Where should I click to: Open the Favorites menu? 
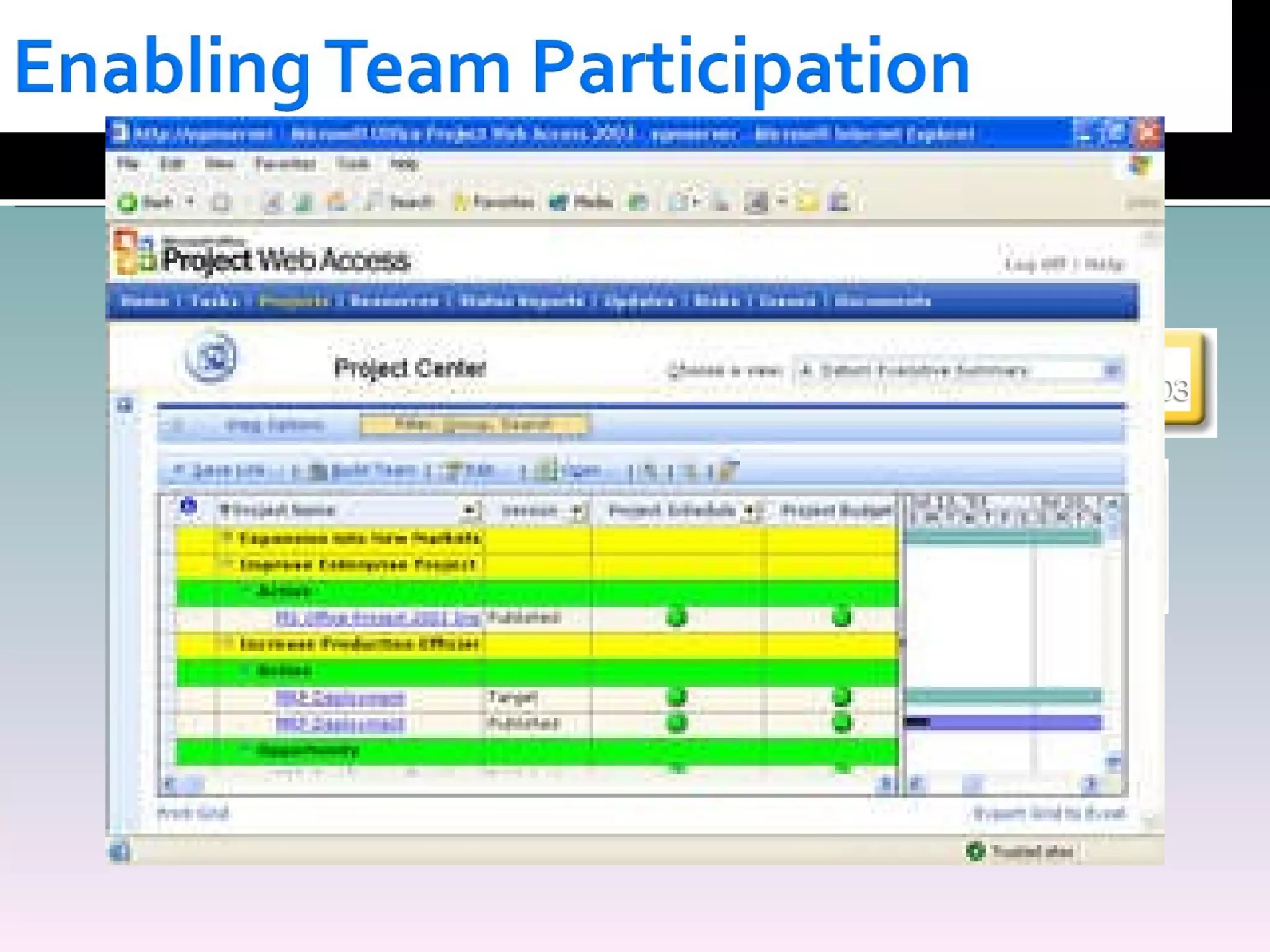coord(285,164)
